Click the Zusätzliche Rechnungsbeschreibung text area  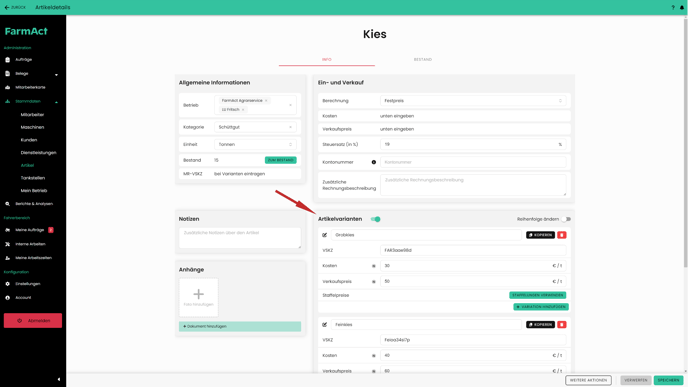coord(473,185)
